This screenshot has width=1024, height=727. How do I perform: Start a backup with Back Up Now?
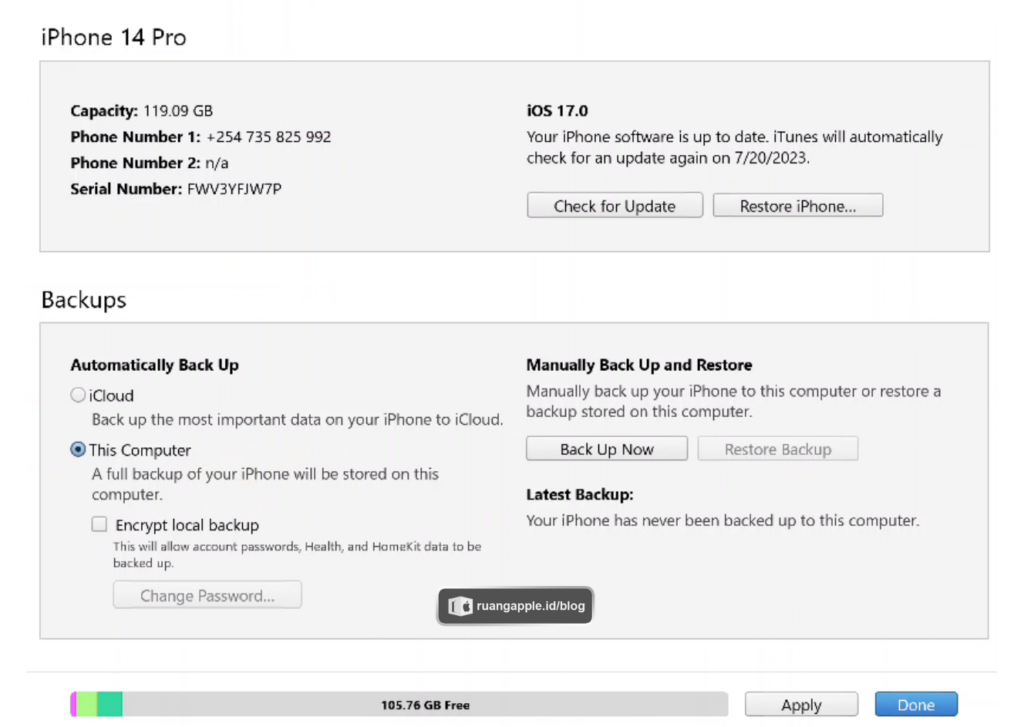pos(606,449)
